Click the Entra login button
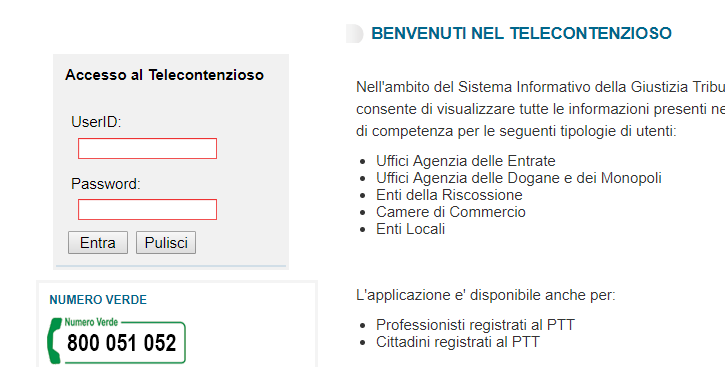Image resolution: width=725 pixels, height=367 pixels. pyautogui.click(x=98, y=243)
